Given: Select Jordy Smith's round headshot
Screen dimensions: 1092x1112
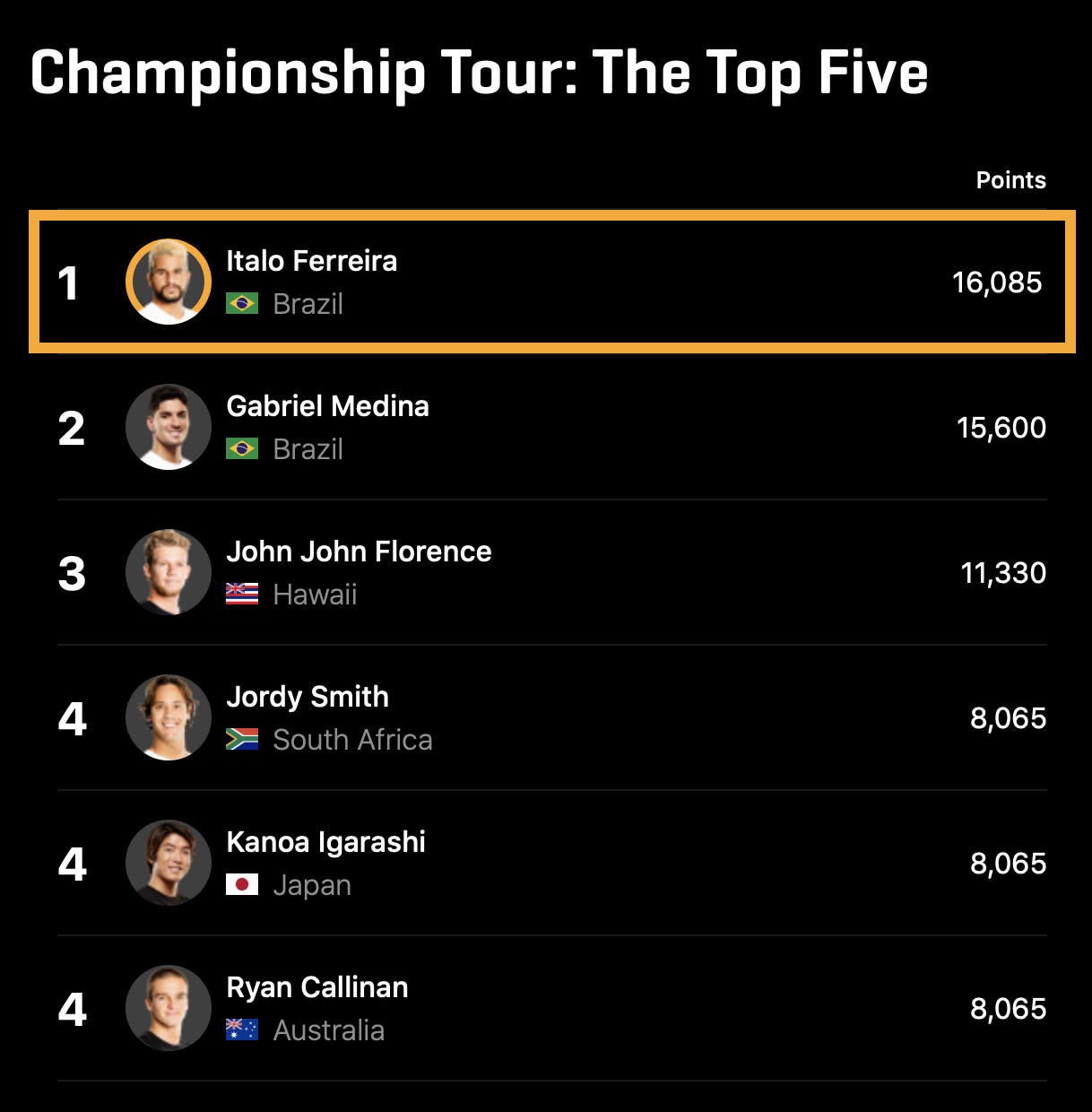Looking at the screenshot, I should pyautogui.click(x=169, y=717).
